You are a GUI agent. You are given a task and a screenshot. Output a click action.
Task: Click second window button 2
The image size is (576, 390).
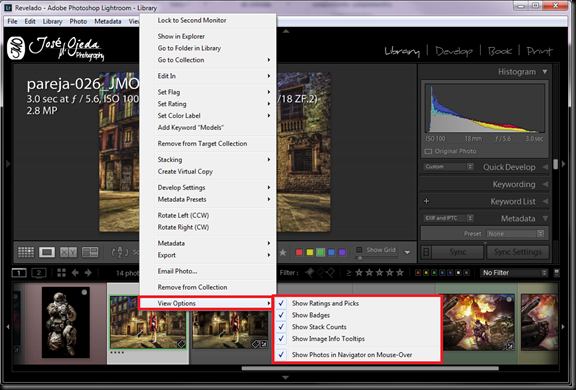point(39,273)
